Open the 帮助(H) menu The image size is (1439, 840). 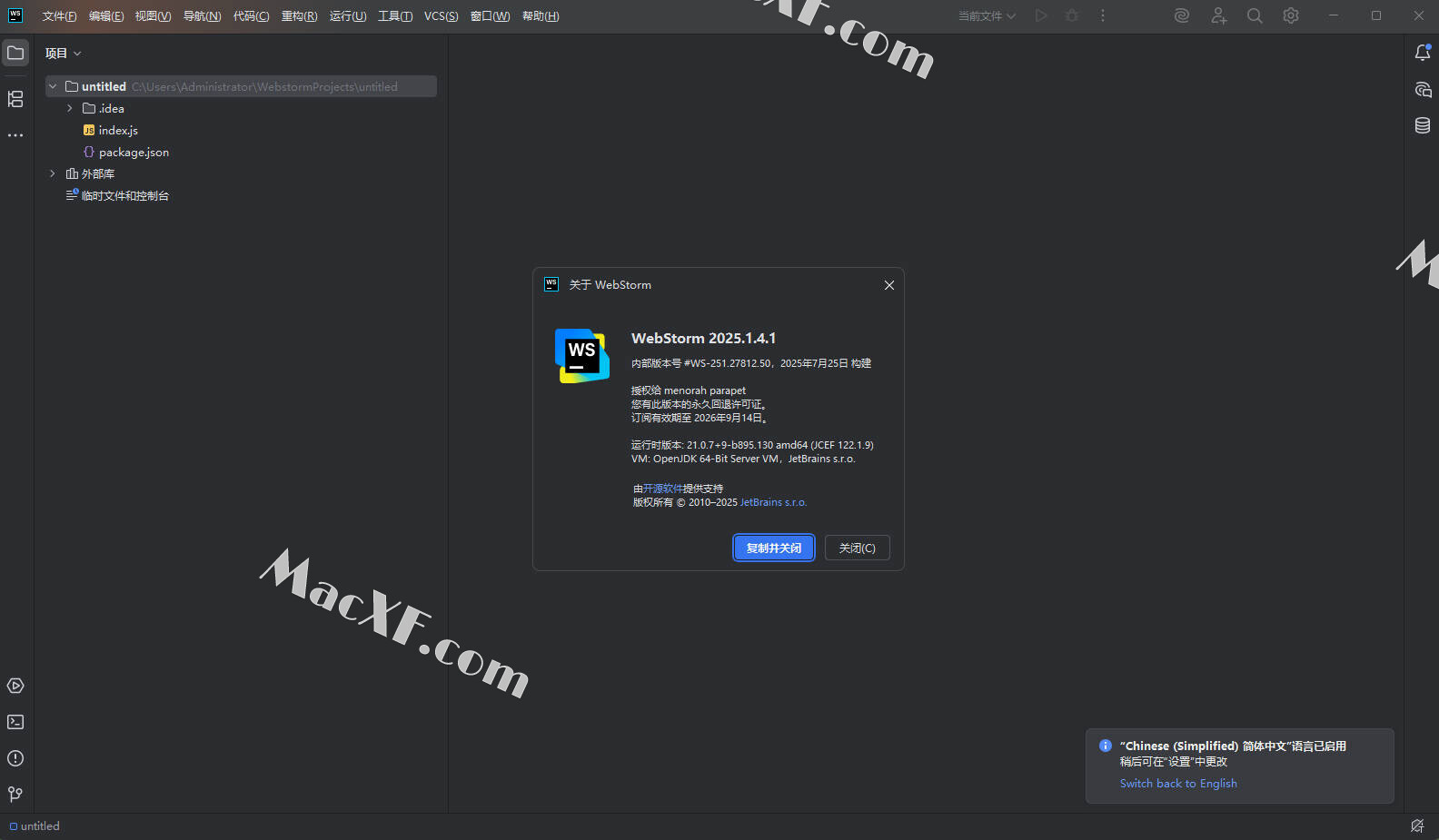(x=541, y=15)
